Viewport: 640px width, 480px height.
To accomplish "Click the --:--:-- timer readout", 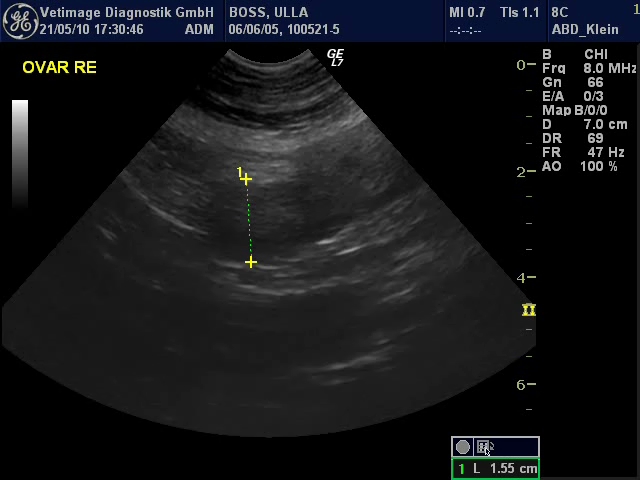I will [x=465, y=30].
